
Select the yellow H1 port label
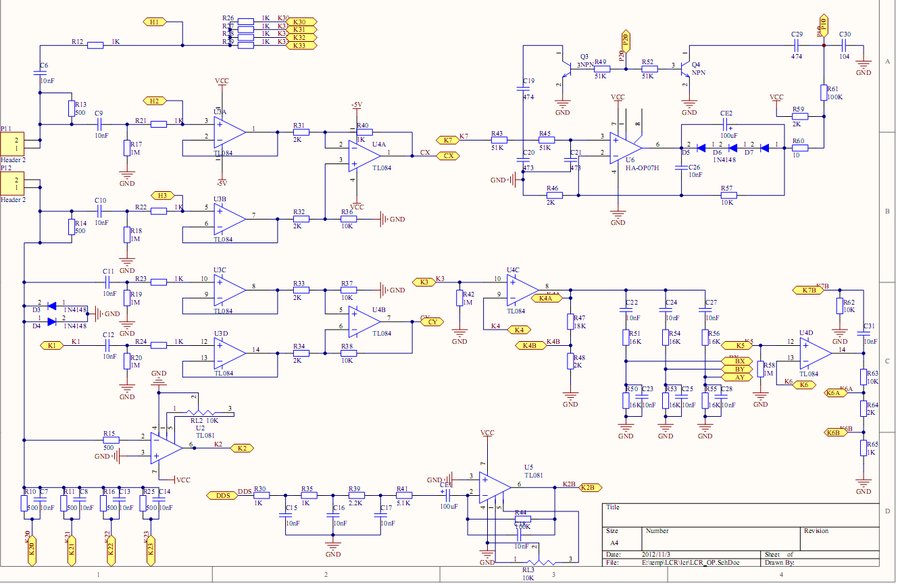154,21
